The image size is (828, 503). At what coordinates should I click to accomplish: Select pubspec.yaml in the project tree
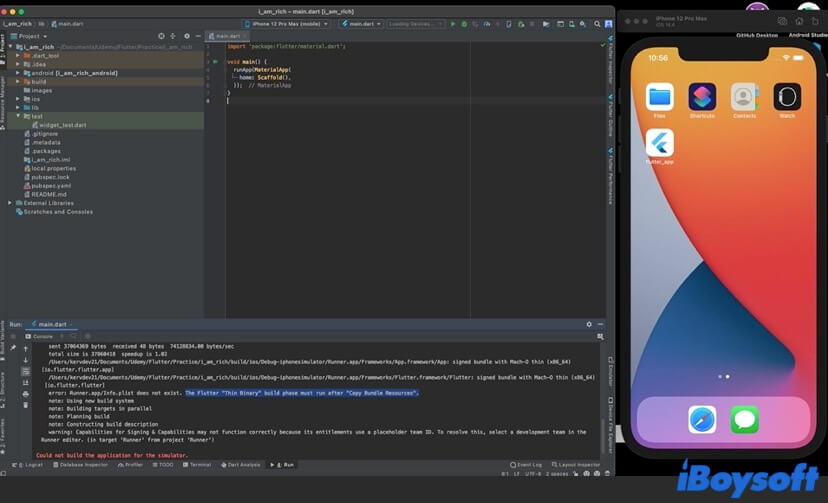(51, 185)
